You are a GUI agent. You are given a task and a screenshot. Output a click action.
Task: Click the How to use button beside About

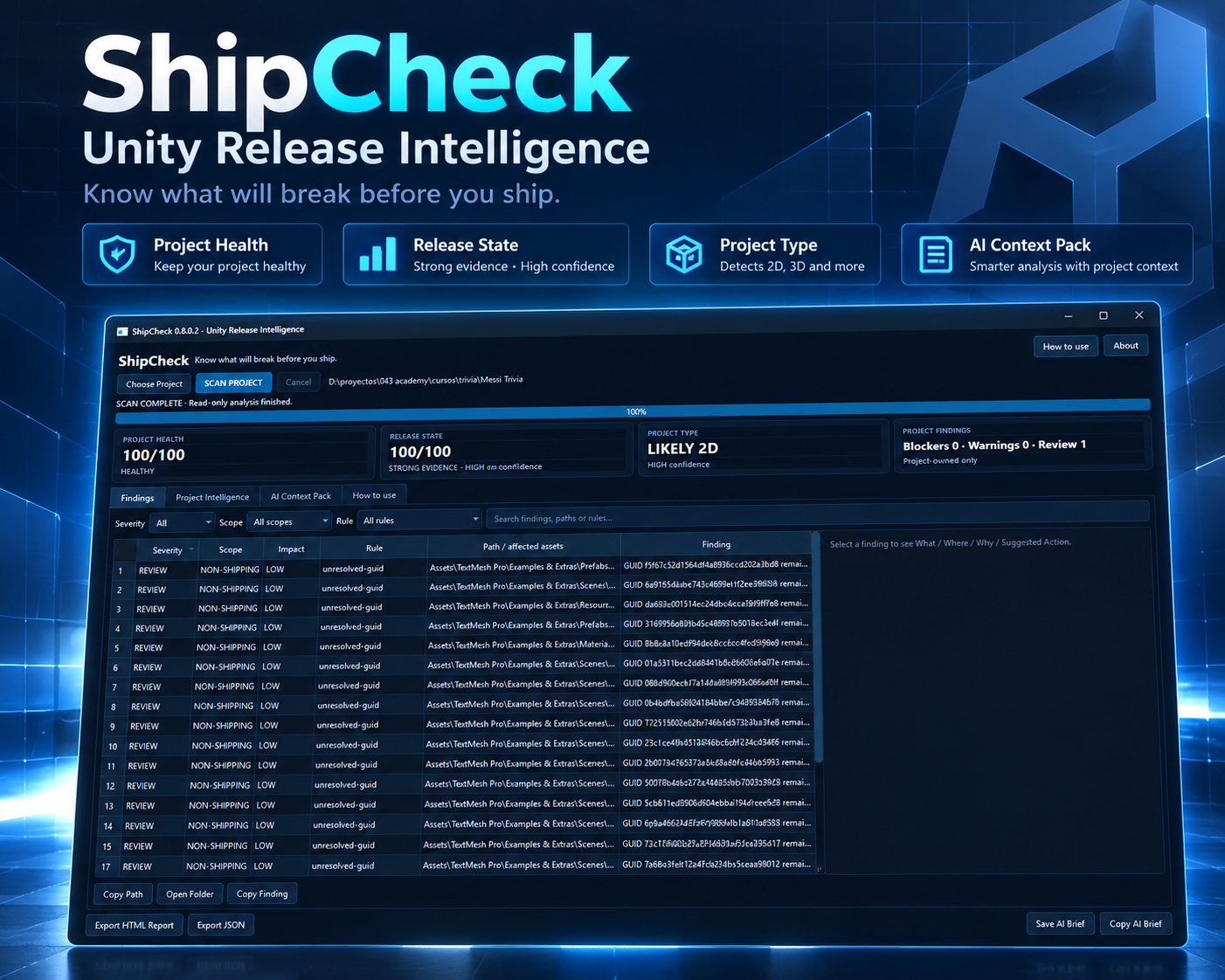pyautogui.click(x=1066, y=347)
